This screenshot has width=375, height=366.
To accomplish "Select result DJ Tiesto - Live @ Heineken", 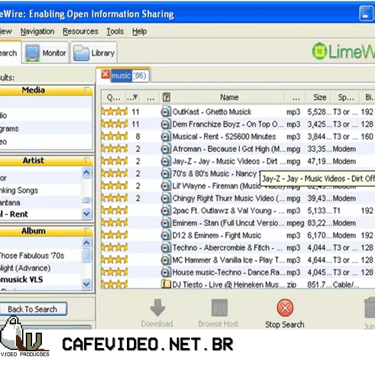I will 228,284.
